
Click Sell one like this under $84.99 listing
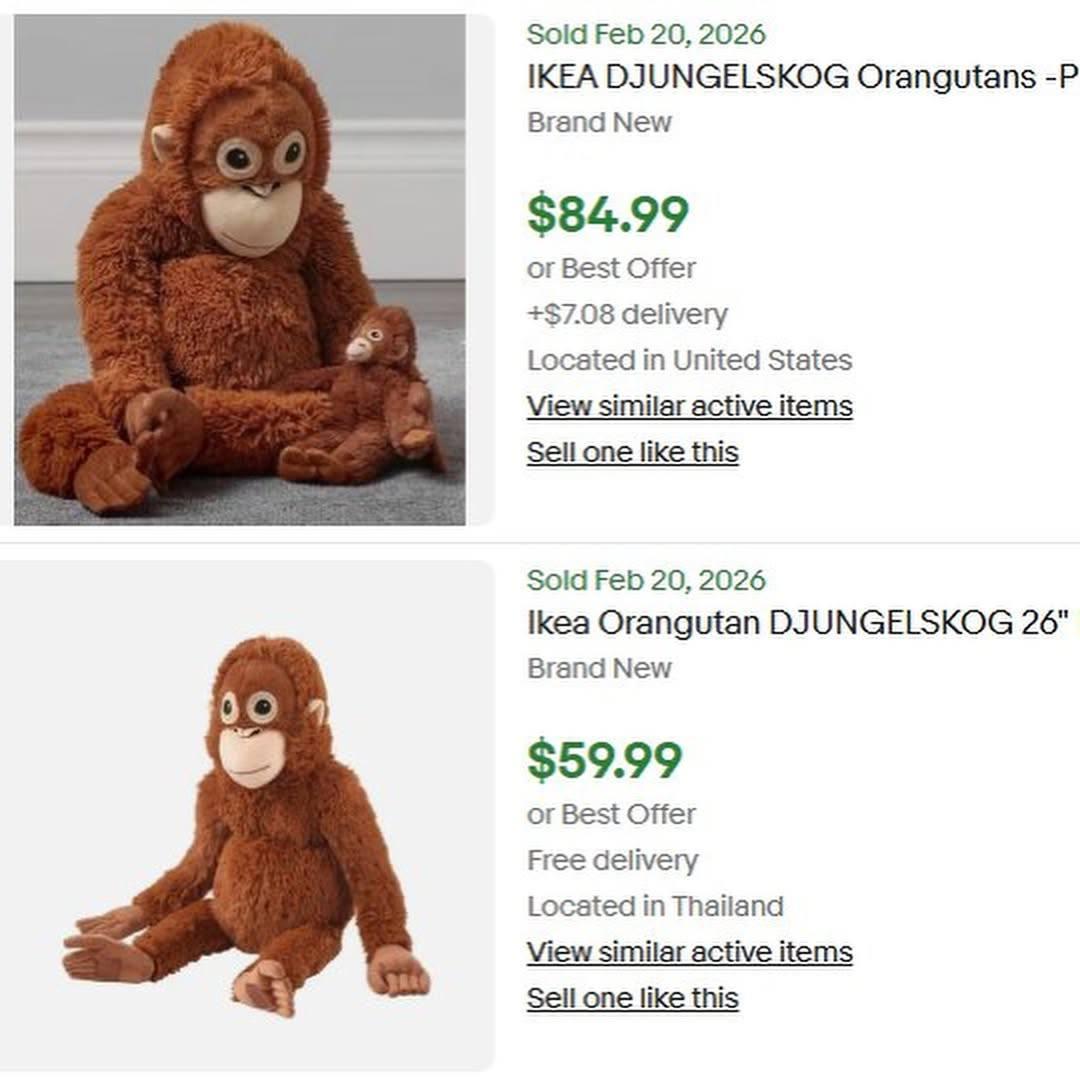coord(633,452)
